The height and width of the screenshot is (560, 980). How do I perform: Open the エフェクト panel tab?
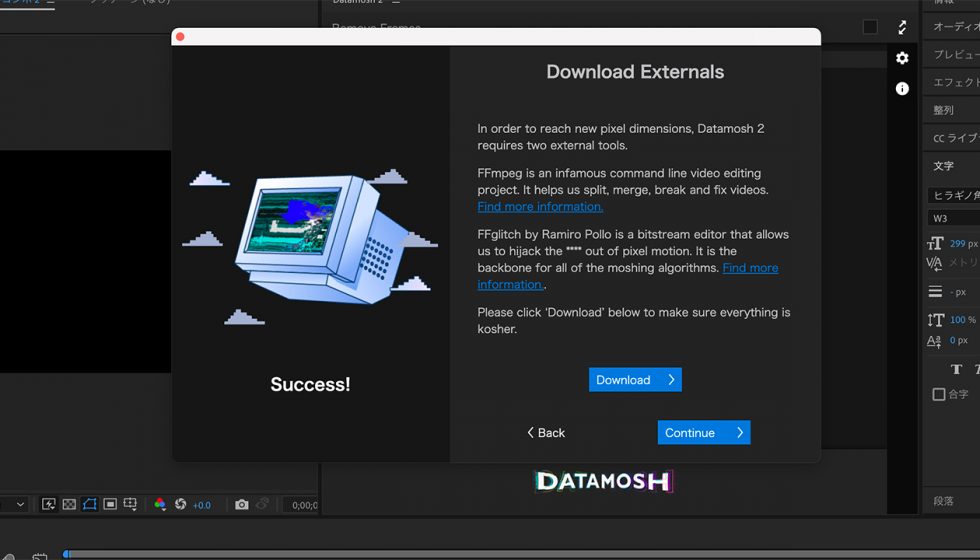click(x=955, y=82)
